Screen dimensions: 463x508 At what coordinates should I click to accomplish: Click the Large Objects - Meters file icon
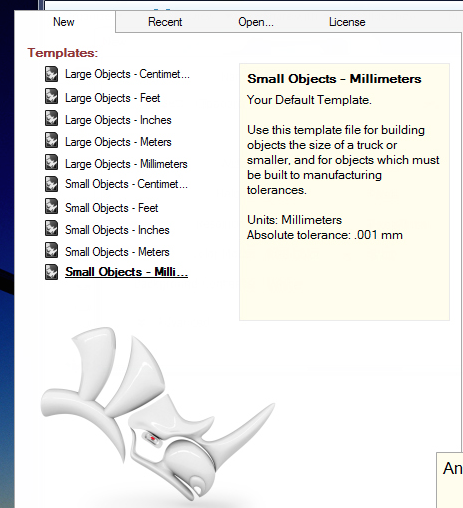[x=52, y=140]
